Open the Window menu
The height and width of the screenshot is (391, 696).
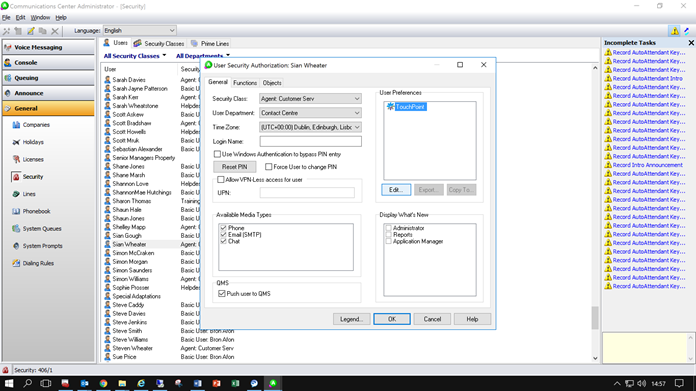40,17
